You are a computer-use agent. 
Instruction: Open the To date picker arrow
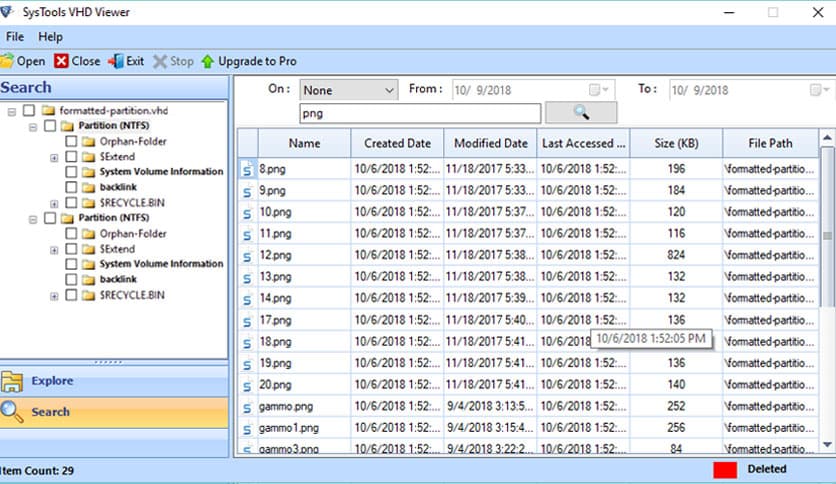(826, 90)
